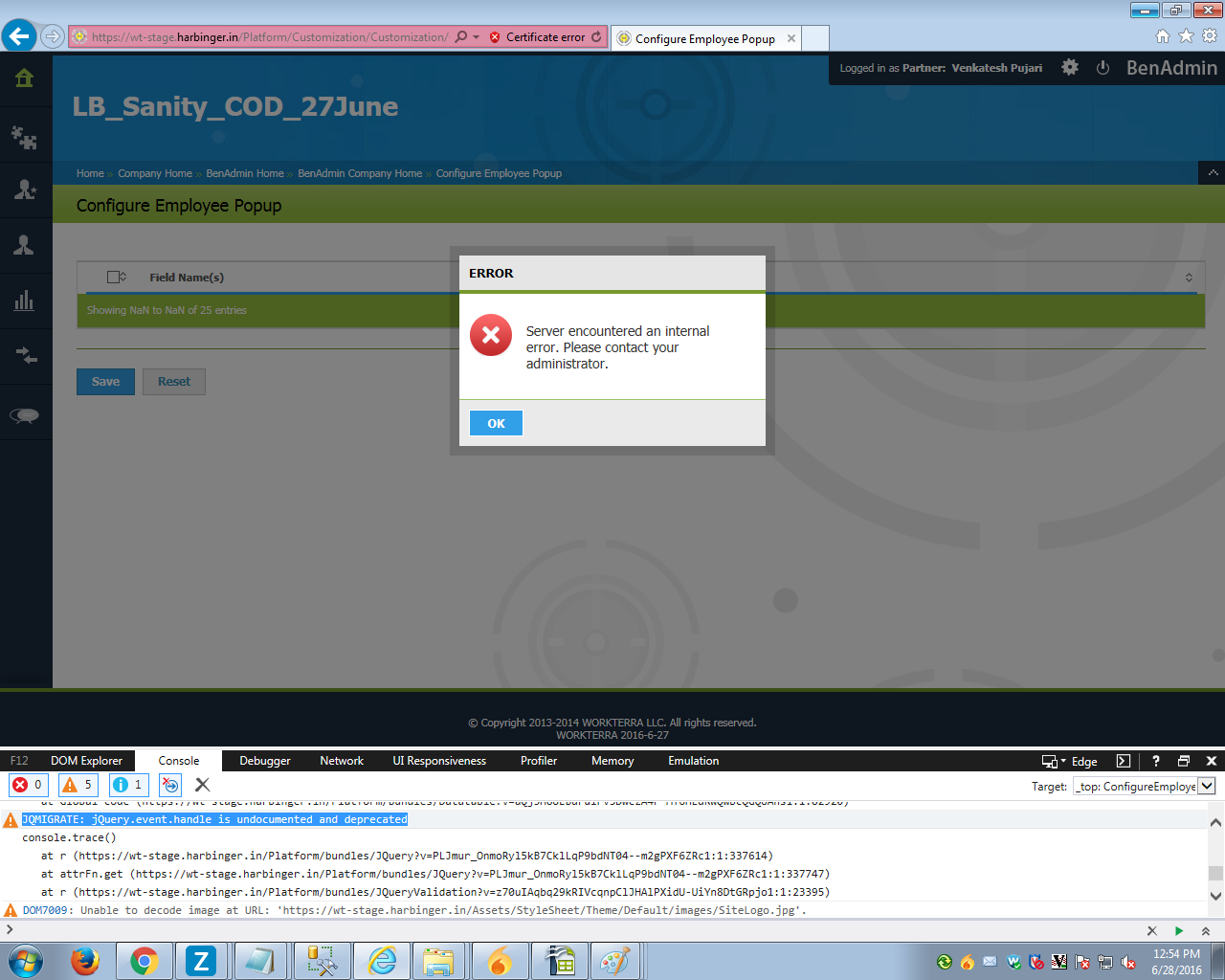Open the Debugger tab

pos(265,761)
